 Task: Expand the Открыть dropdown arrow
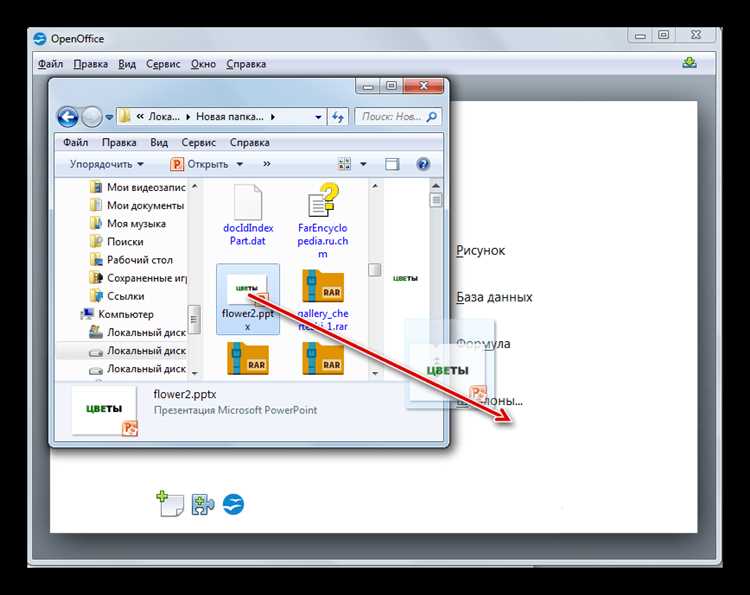pos(240,164)
